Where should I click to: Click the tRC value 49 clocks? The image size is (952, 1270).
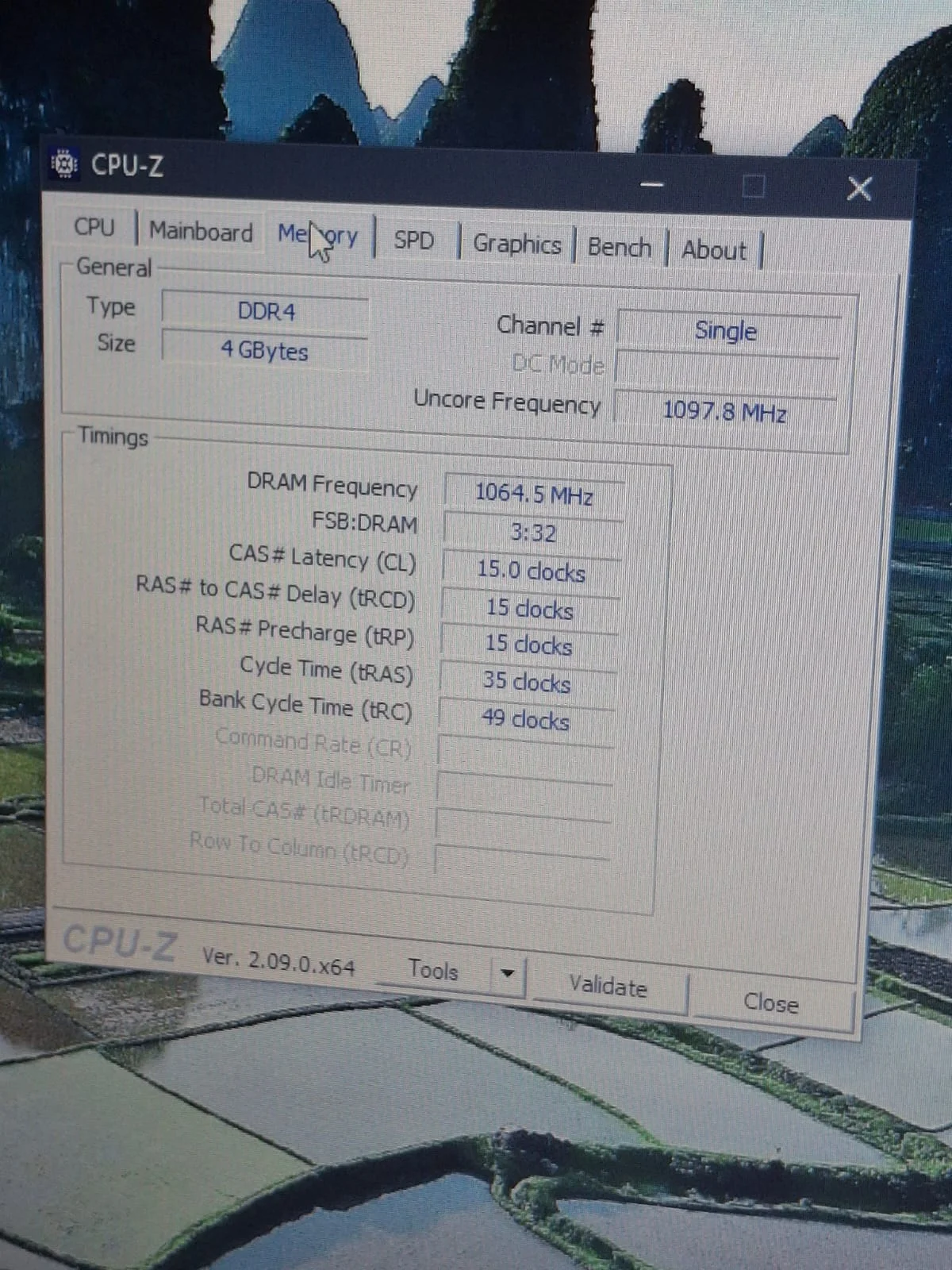(x=526, y=720)
